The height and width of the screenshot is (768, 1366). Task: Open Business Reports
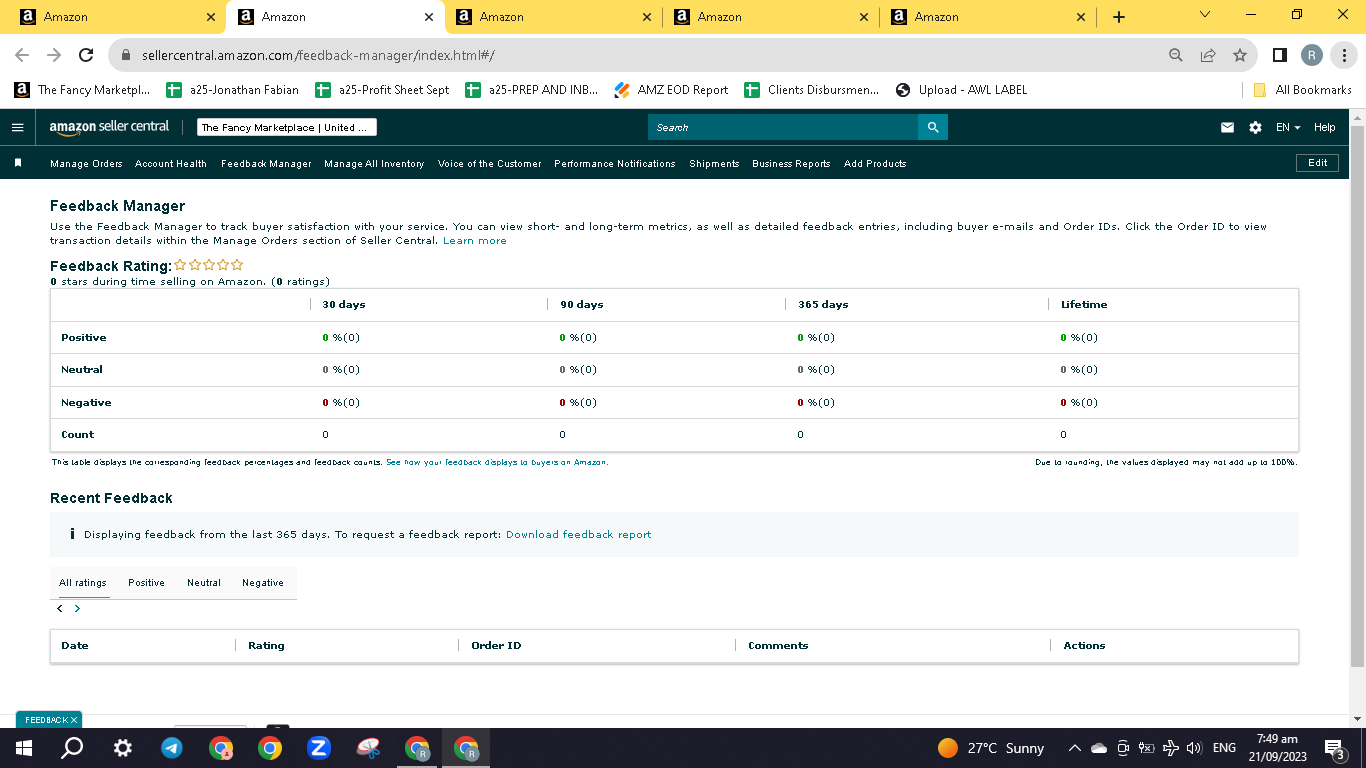click(791, 164)
